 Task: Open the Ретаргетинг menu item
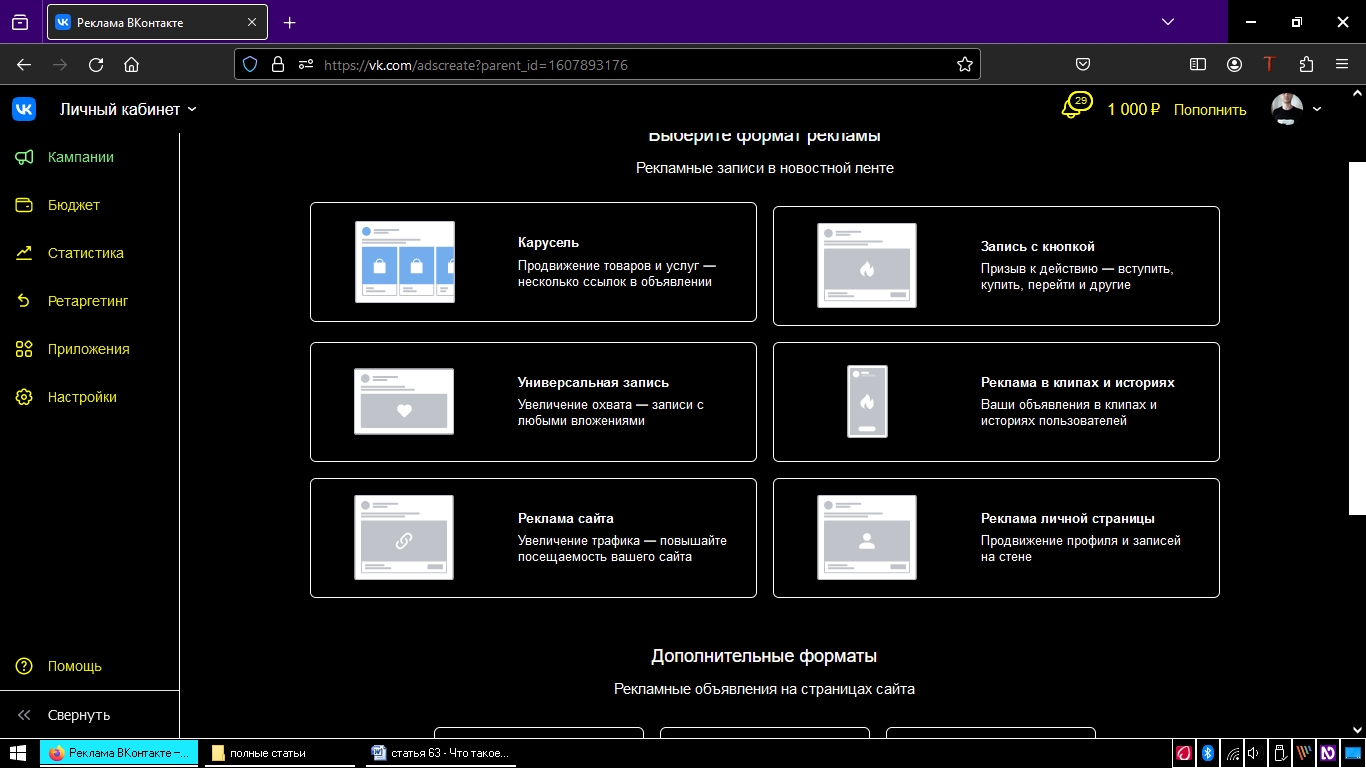pos(88,301)
